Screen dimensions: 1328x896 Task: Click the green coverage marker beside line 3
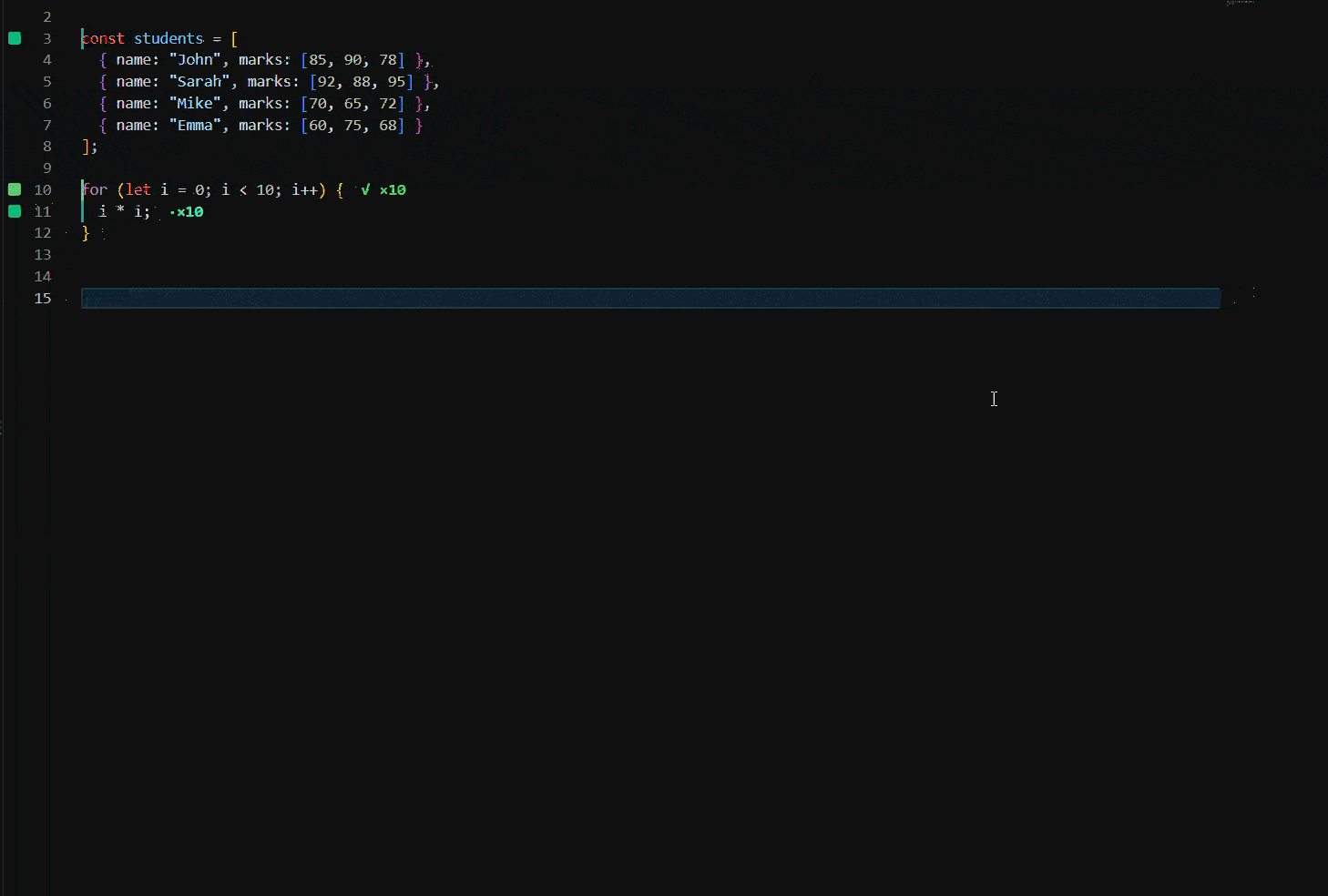[x=15, y=38]
